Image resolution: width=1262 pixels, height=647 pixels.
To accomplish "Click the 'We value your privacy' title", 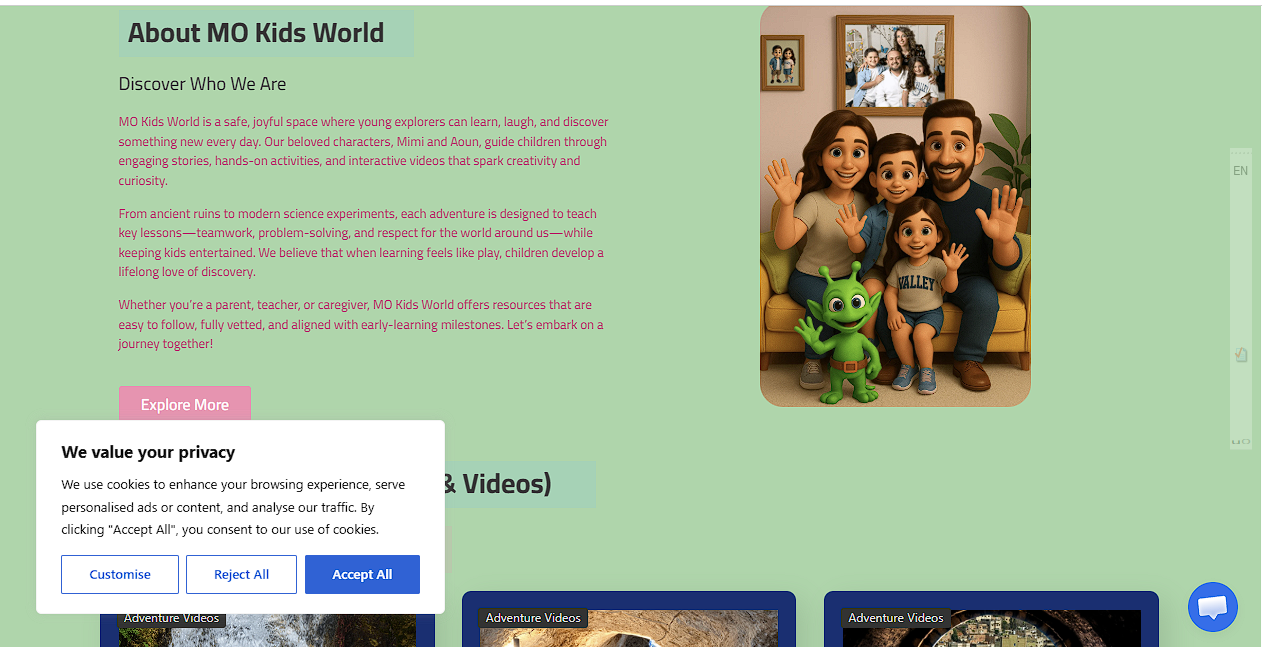I will [148, 452].
